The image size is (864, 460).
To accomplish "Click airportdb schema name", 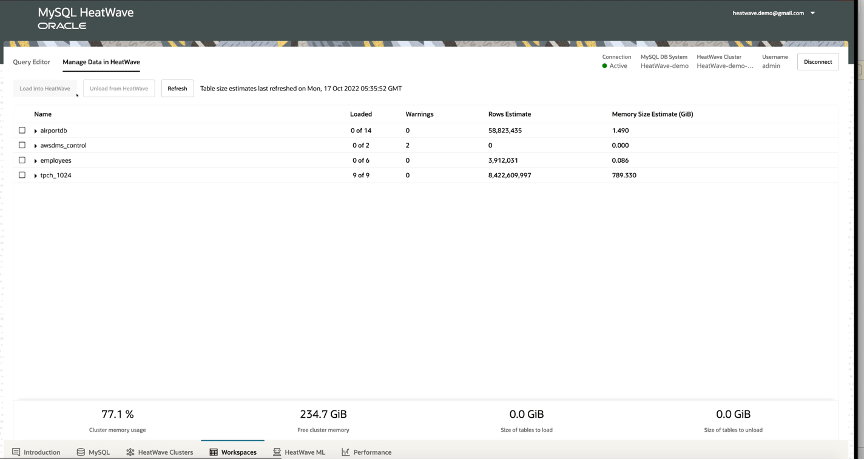I will (54, 131).
